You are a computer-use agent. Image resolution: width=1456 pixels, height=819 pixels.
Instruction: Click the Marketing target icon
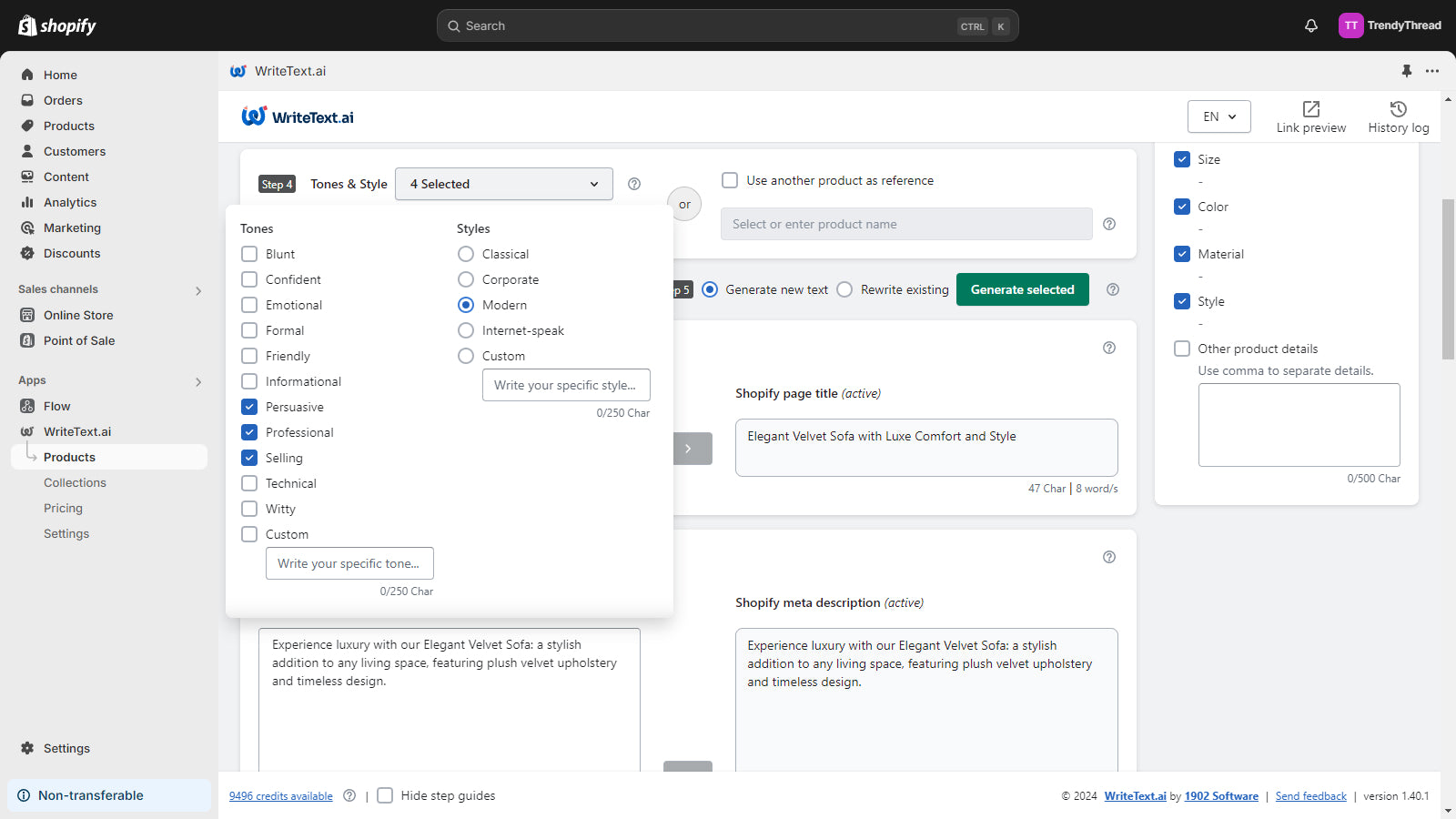27,227
